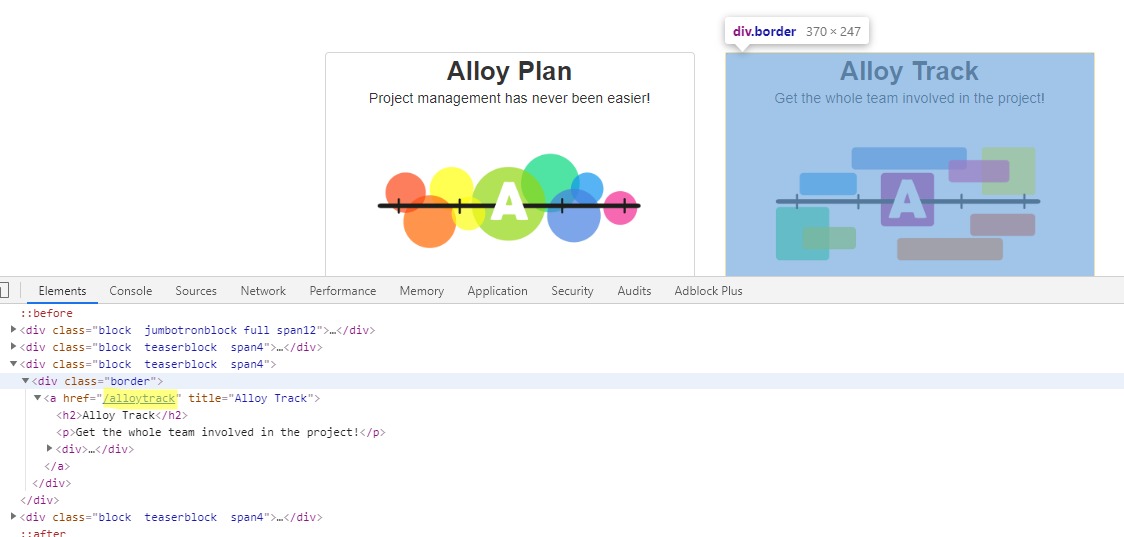The width and height of the screenshot is (1124, 537).
Task: Click the Alloy Plan heading link
Action: click(509, 72)
